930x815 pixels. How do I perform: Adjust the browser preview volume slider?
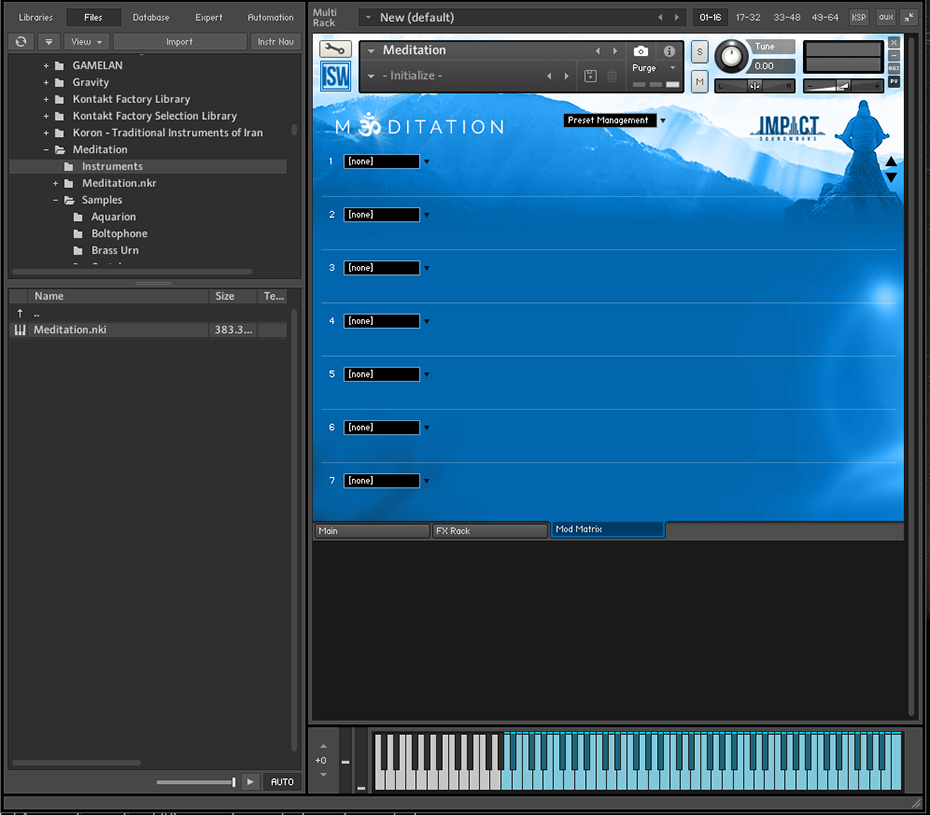coord(196,782)
